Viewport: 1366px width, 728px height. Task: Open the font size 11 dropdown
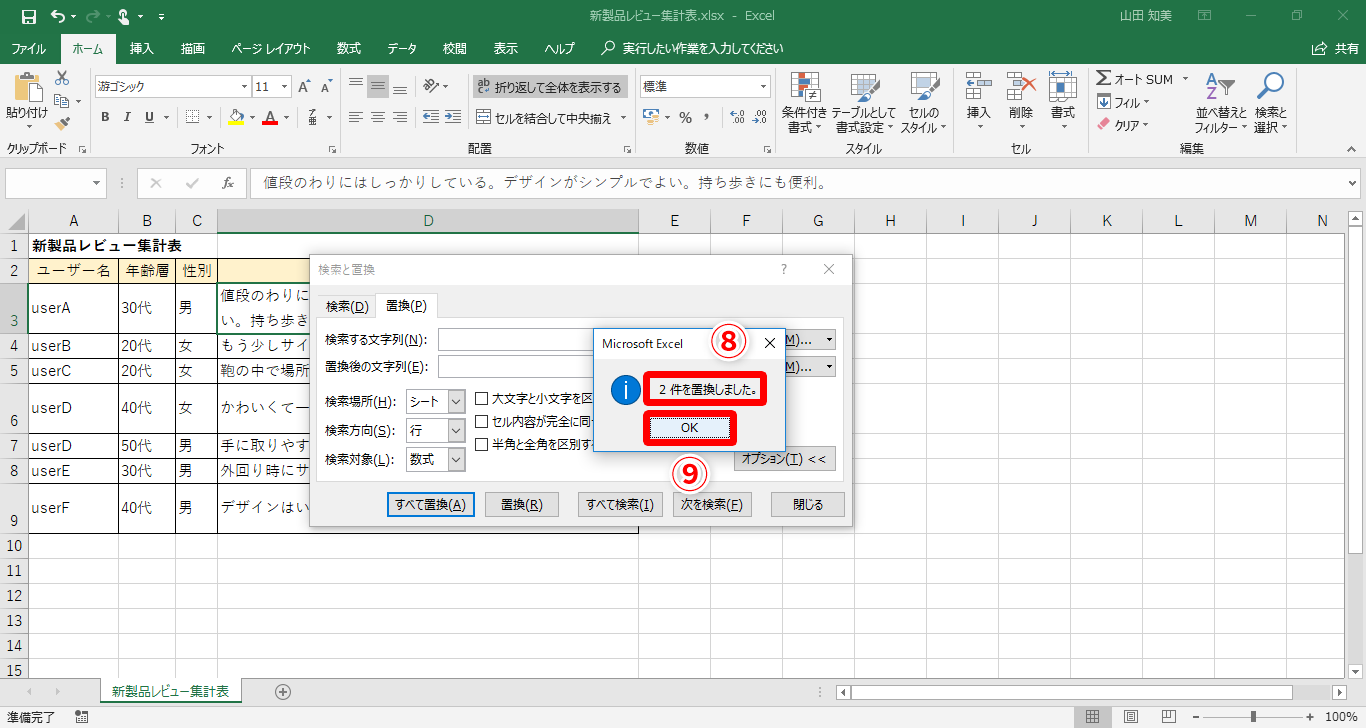285,87
